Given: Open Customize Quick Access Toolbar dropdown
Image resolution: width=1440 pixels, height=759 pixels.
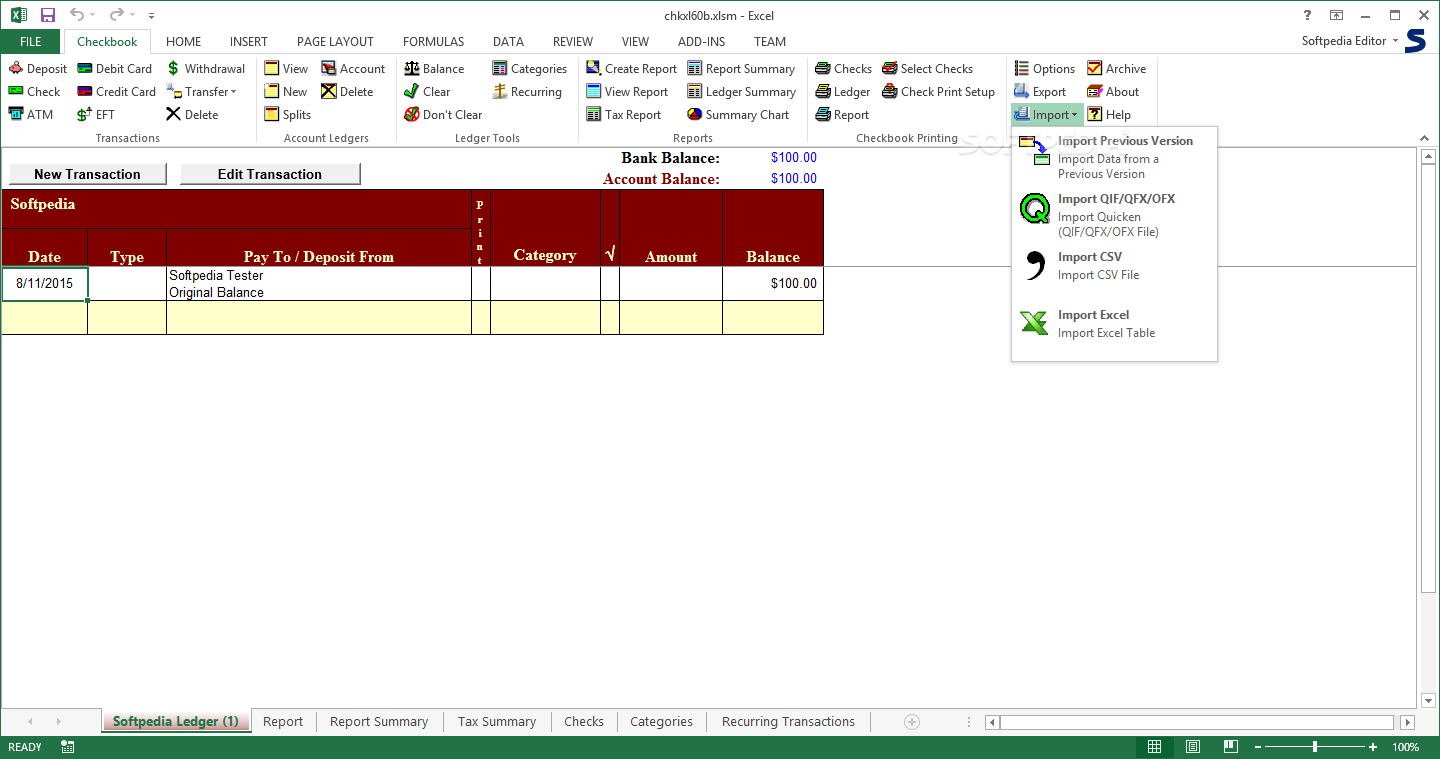Looking at the screenshot, I should click(x=151, y=16).
